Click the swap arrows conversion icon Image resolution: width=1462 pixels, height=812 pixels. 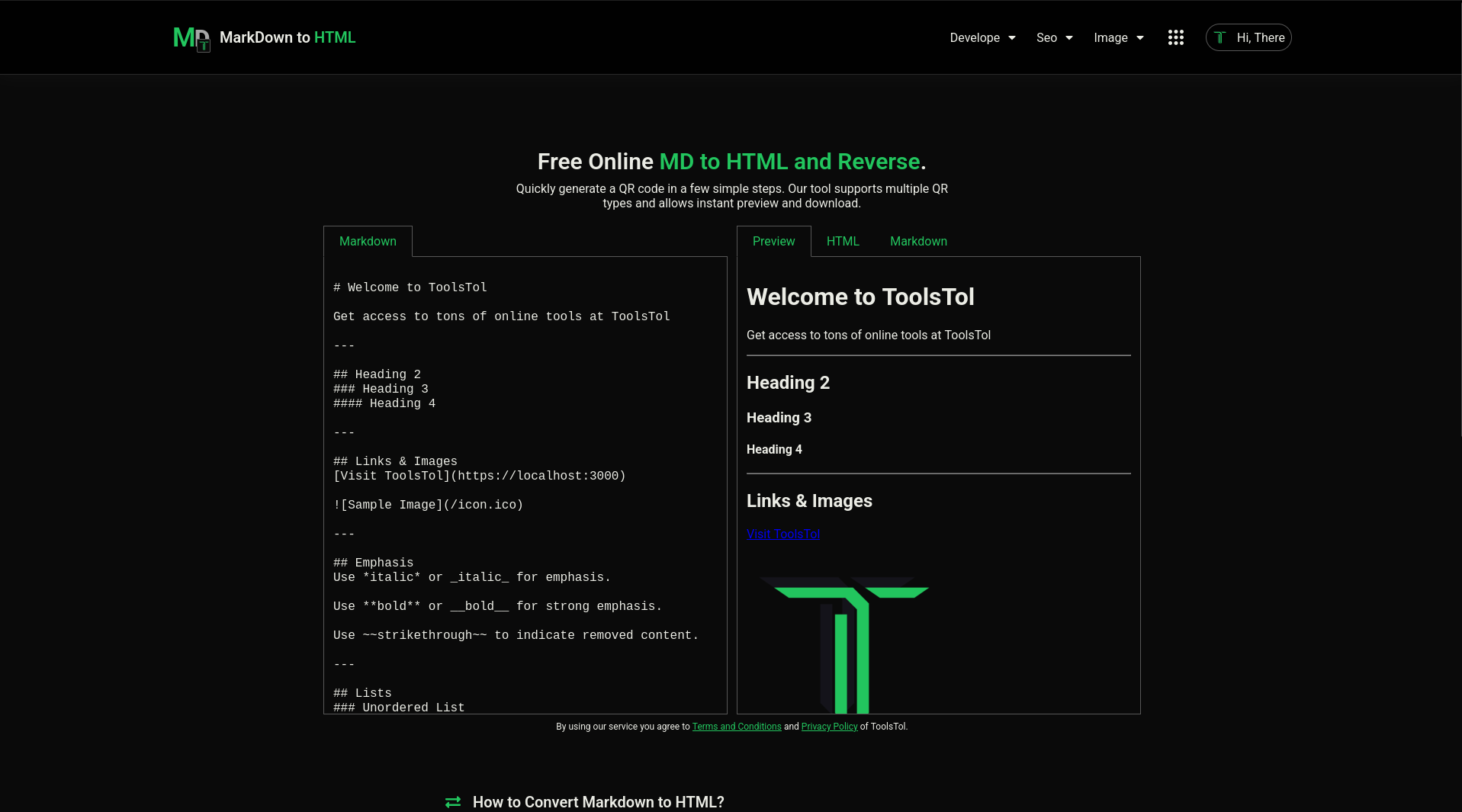pos(452,801)
